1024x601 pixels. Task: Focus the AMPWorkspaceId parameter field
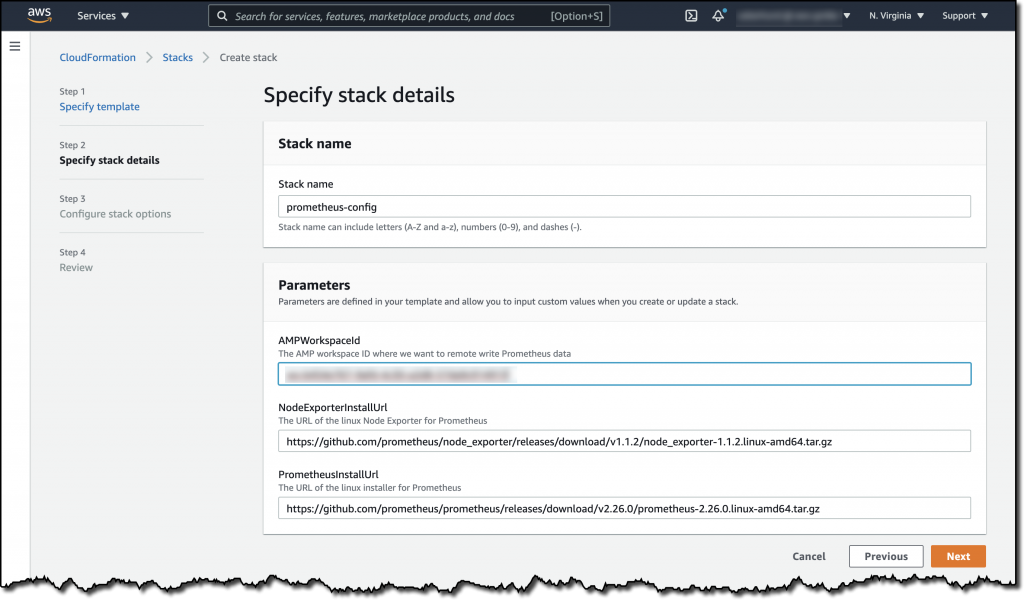623,373
